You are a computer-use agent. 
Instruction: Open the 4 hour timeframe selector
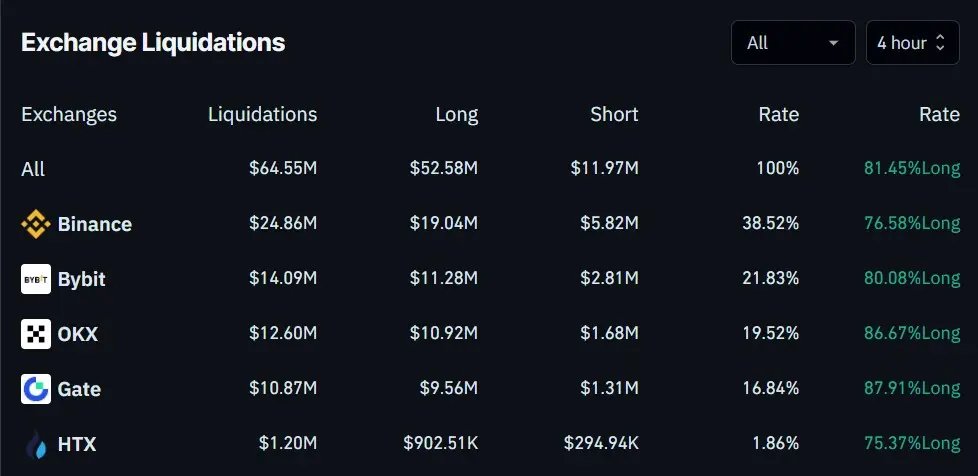click(911, 43)
